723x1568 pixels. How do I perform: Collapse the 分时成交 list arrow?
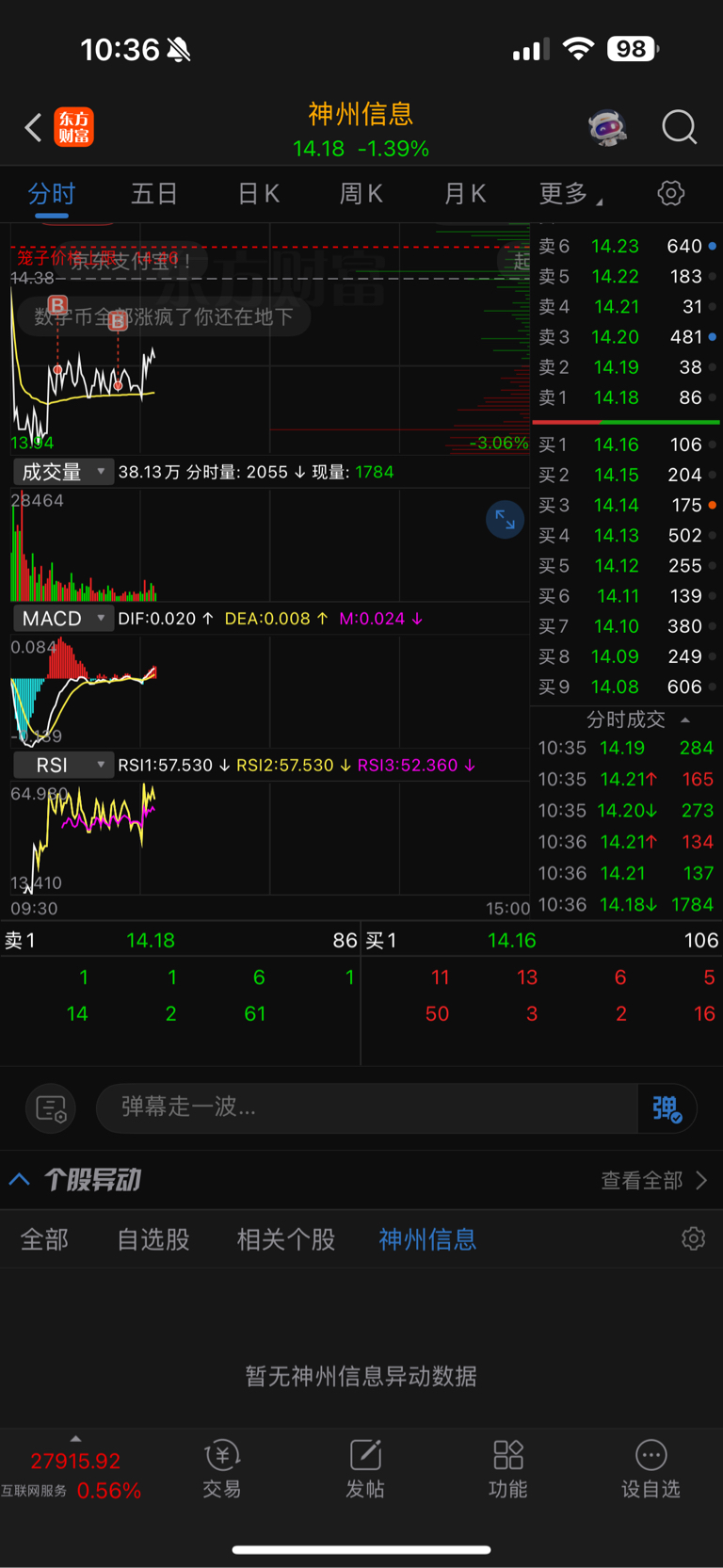(685, 719)
